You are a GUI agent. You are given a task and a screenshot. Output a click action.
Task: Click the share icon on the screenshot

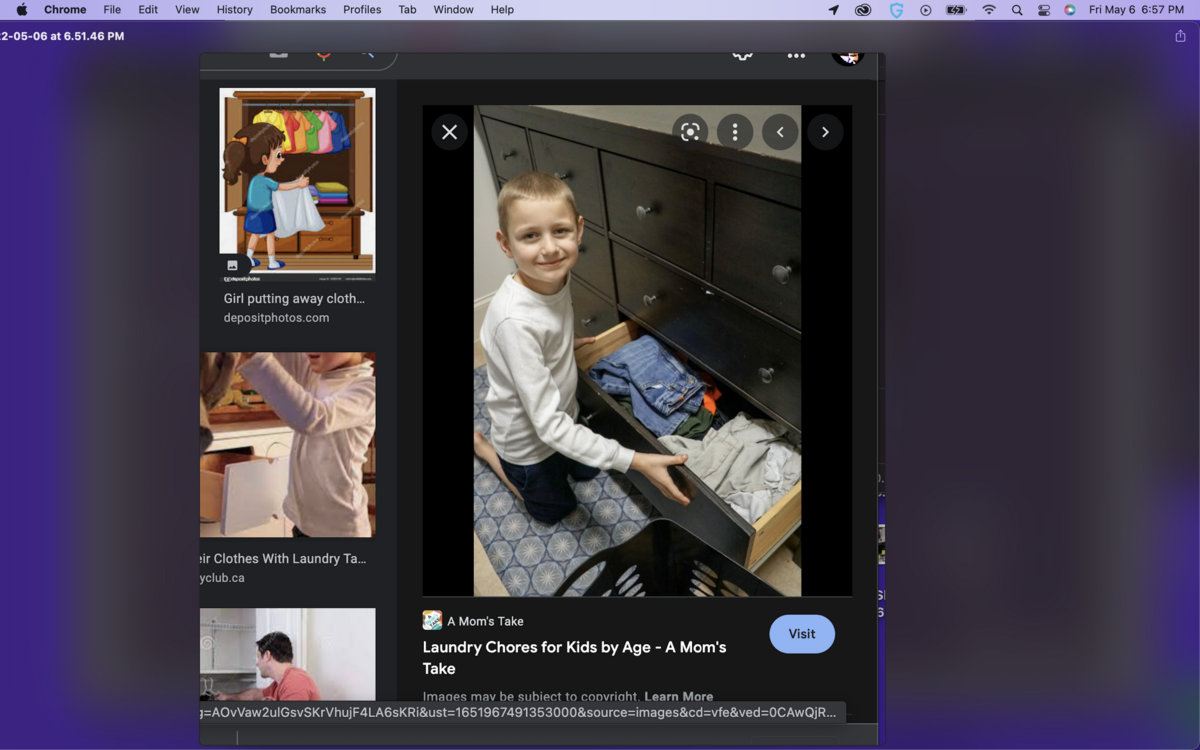1180,36
